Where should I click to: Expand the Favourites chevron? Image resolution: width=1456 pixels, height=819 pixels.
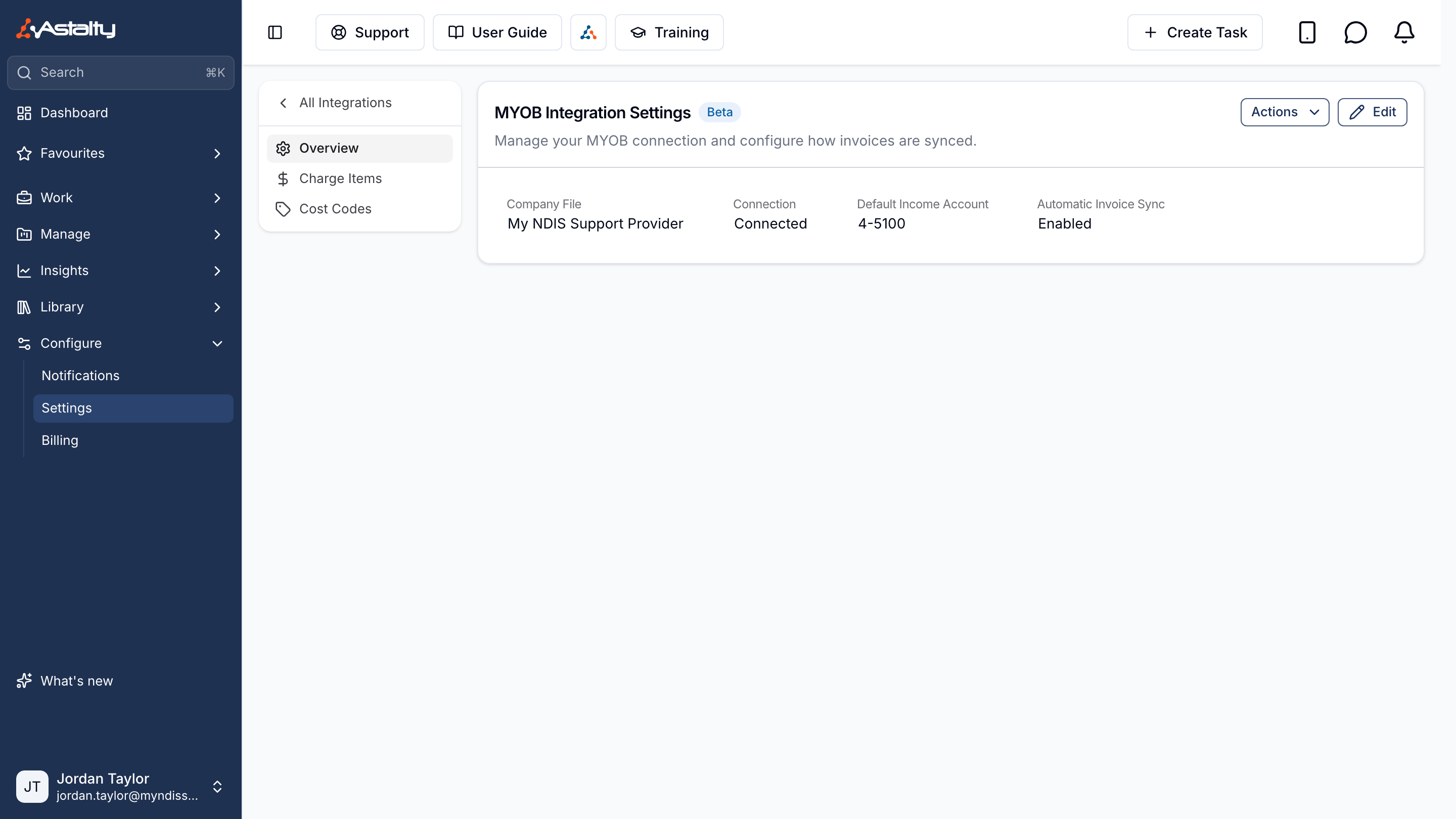217,153
